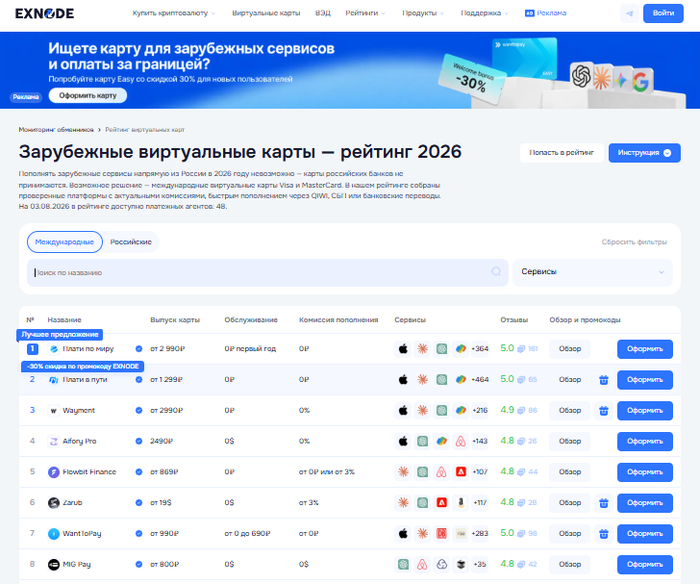Open reviews comment icon in Плати по миру row

(521, 349)
